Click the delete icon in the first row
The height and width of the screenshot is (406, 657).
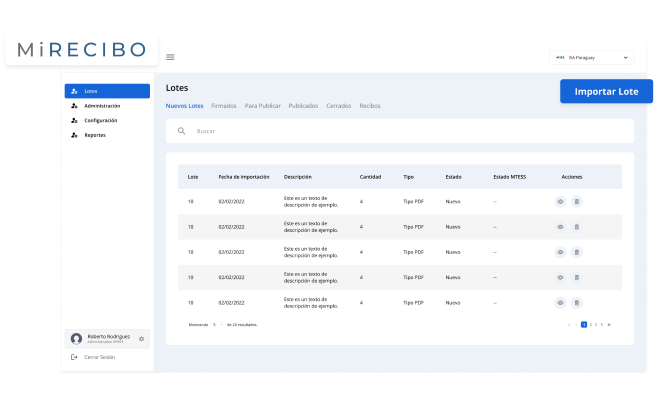(576, 201)
